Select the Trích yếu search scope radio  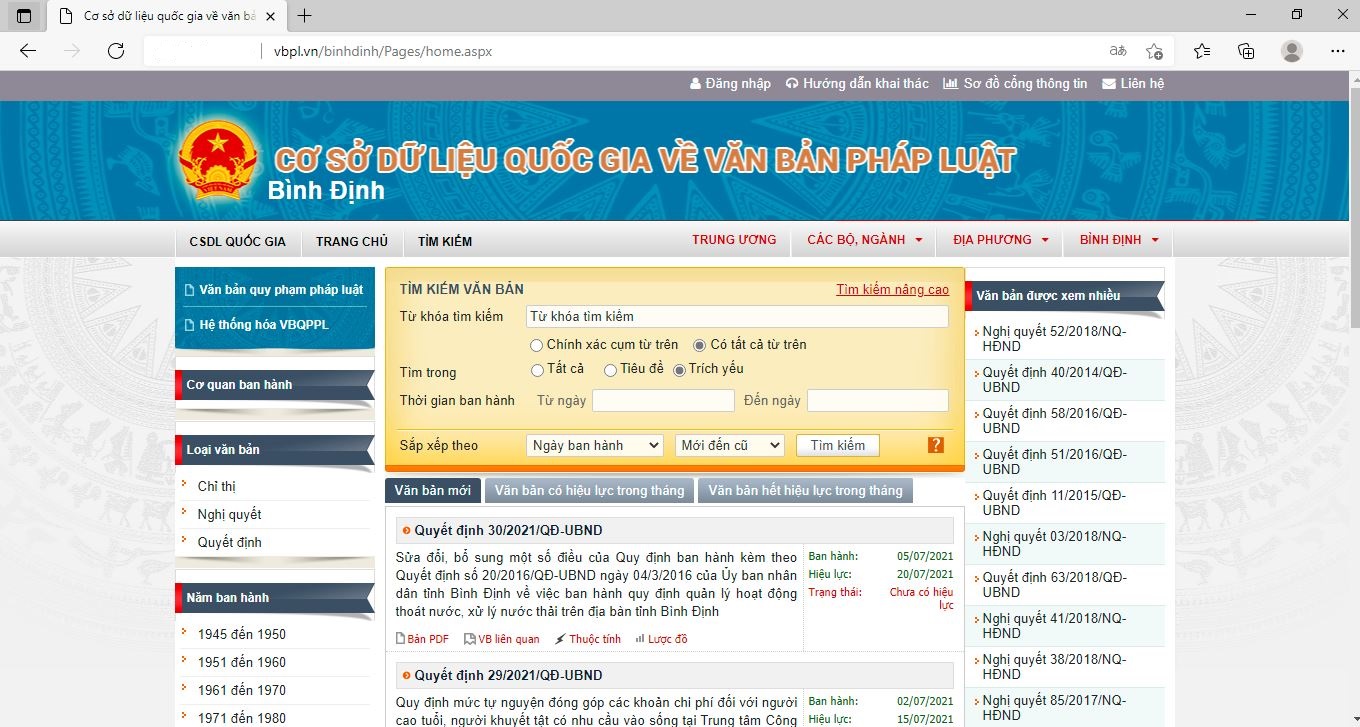[x=680, y=370]
